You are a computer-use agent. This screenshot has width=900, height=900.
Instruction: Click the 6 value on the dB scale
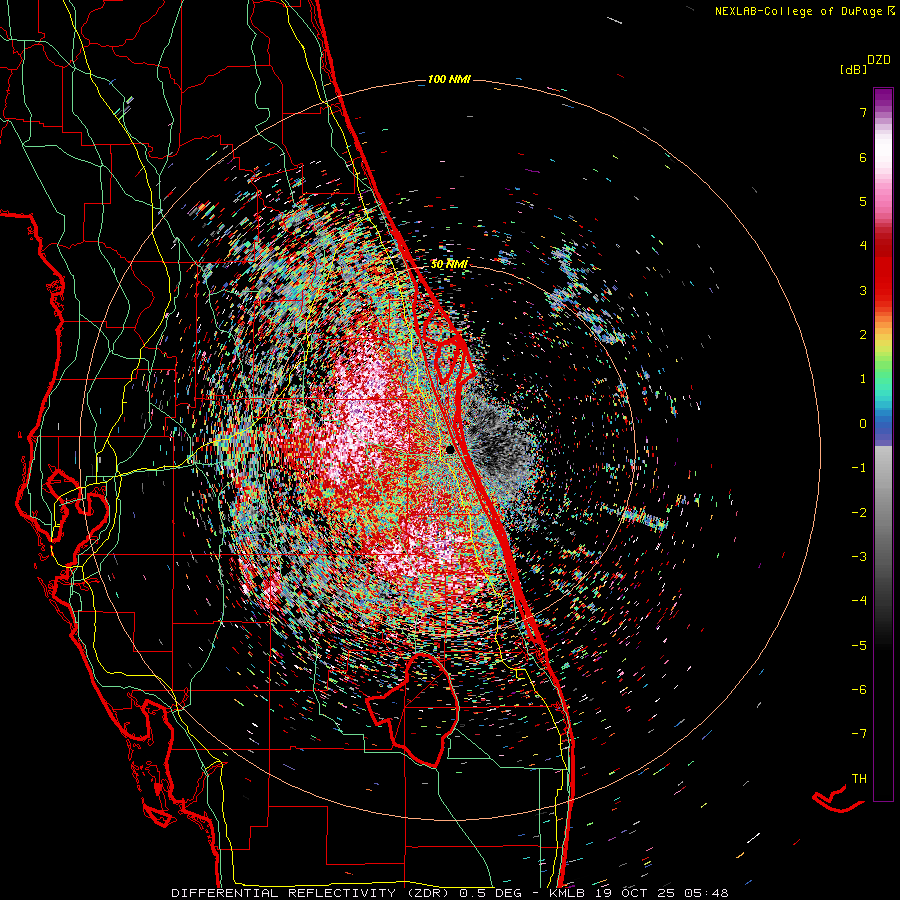click(863, 157)
